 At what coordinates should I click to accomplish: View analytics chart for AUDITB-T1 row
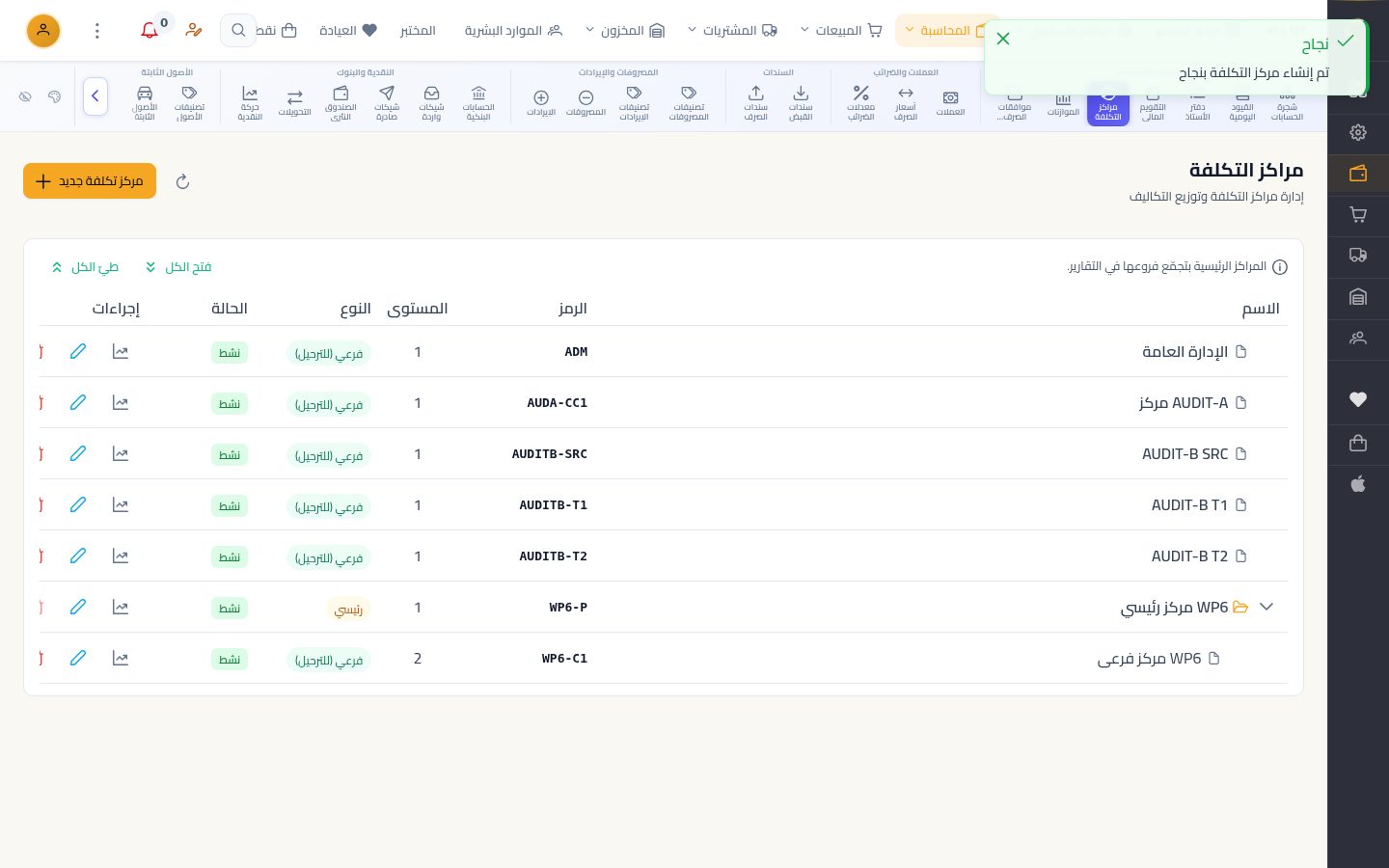121,505
